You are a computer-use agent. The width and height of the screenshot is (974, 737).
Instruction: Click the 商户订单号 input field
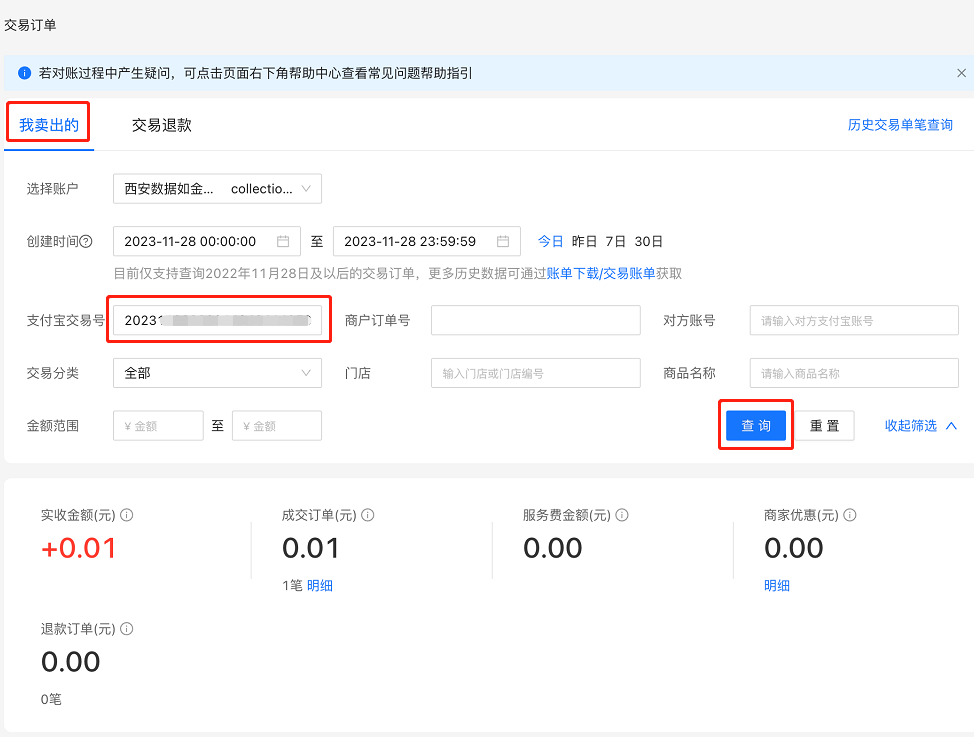[535, 320]
